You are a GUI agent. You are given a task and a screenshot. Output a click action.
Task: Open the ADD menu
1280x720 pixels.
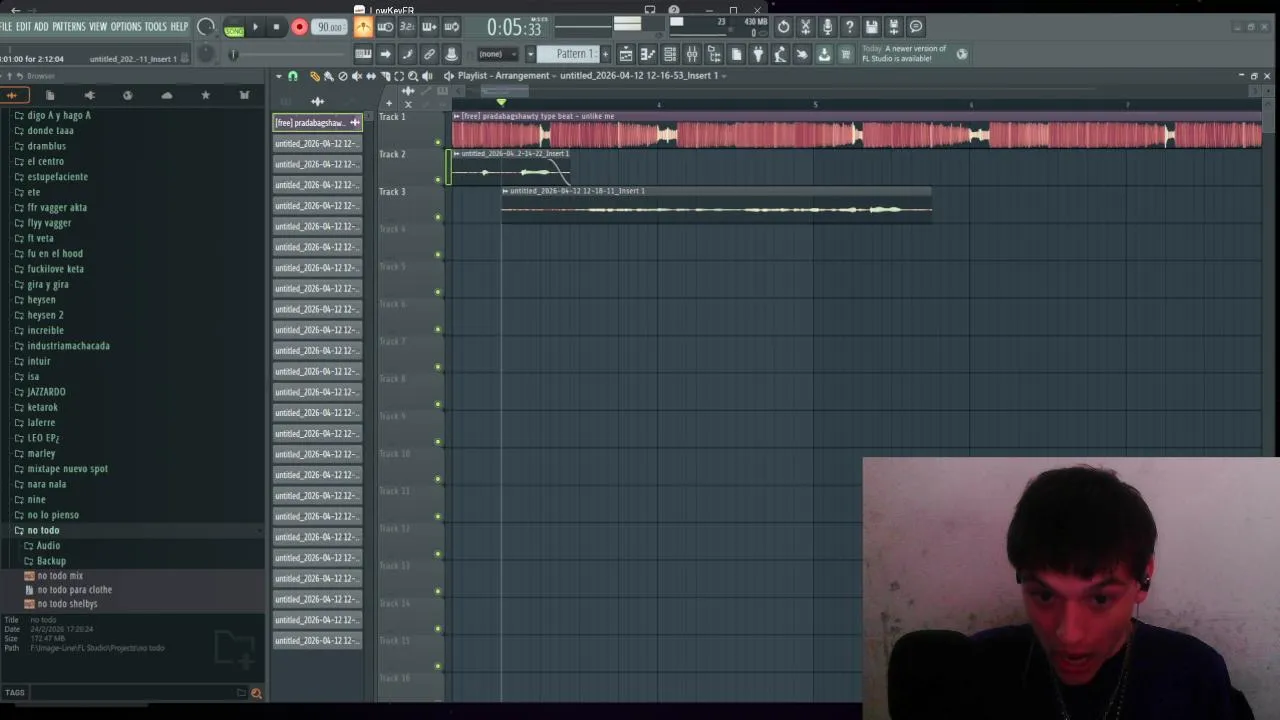41,27
